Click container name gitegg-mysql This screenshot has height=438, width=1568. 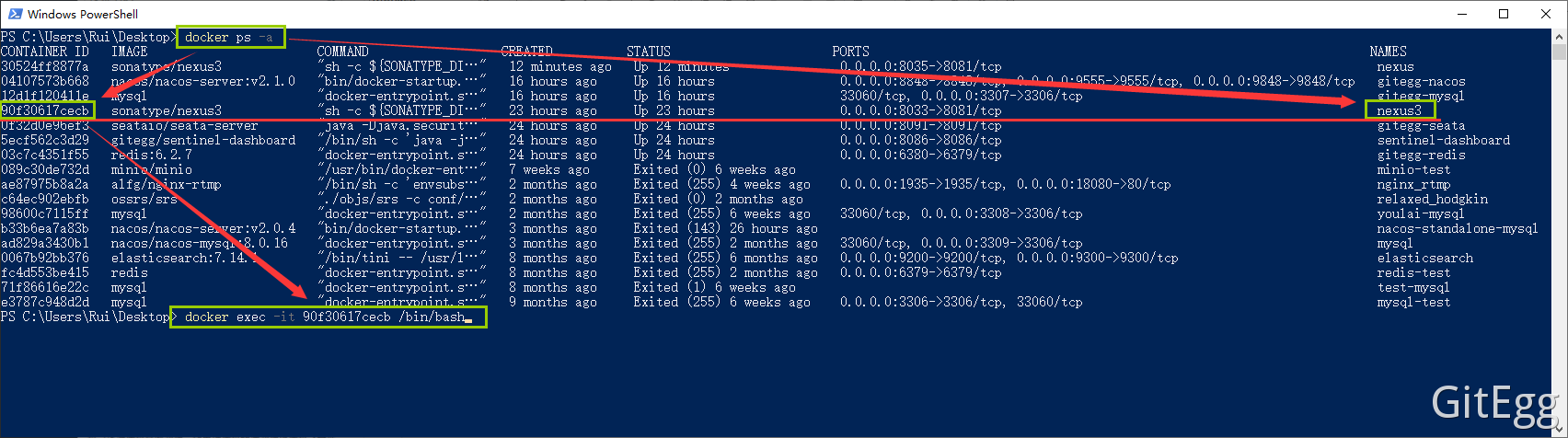click(x=1422, y=96)
